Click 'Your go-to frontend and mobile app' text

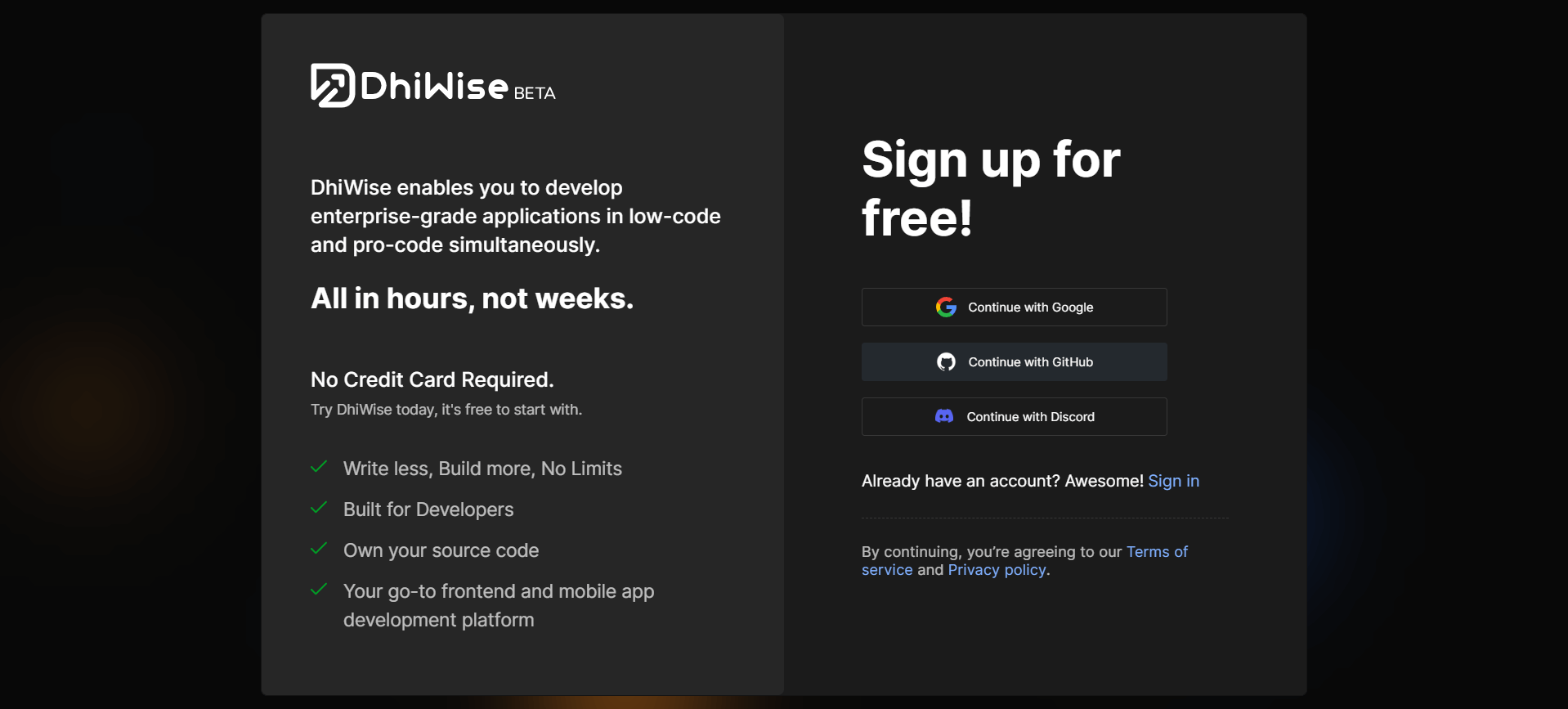pyautogui.click(x=499, y=605)
